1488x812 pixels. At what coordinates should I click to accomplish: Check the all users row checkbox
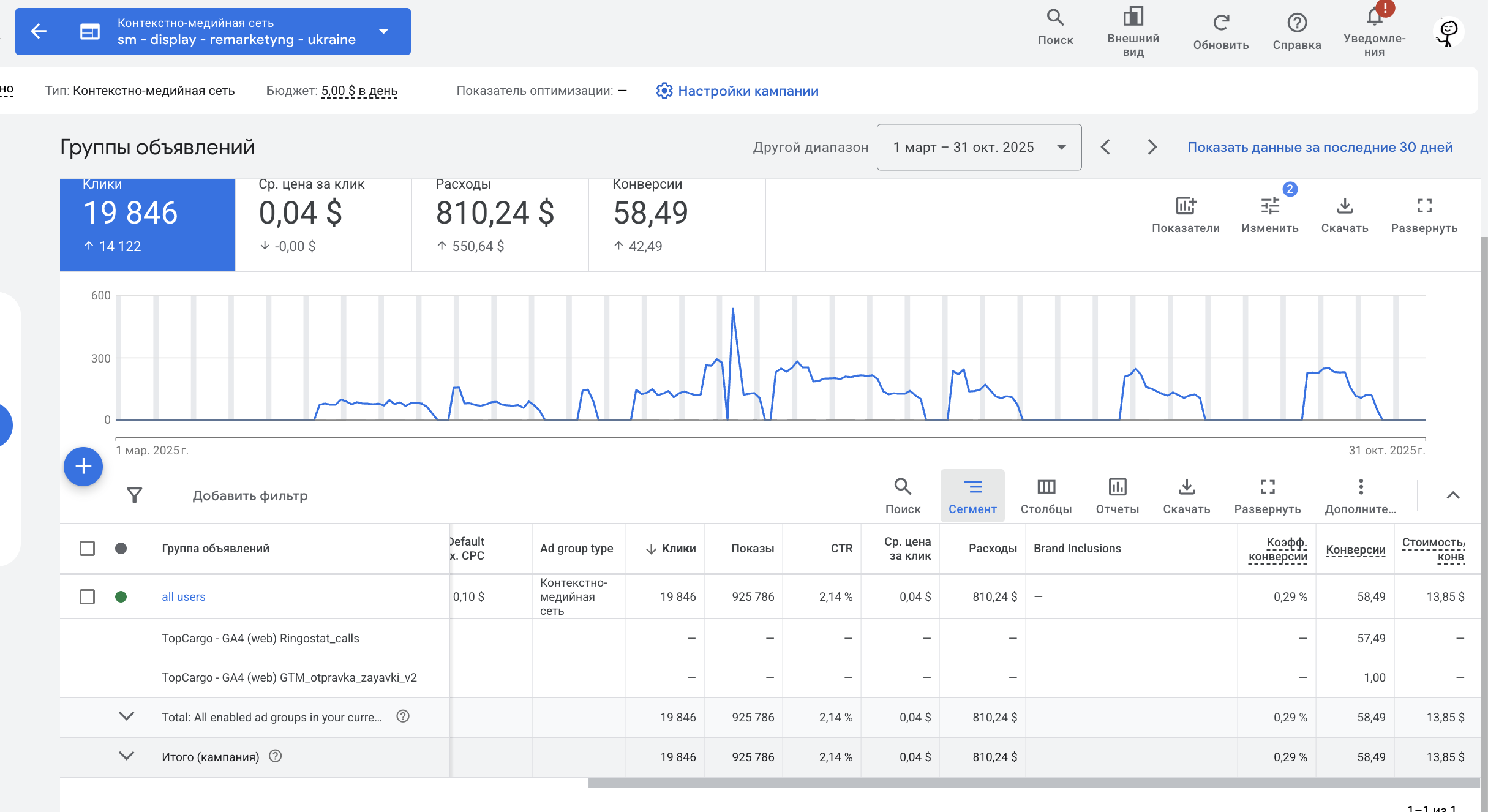(88, 596)
